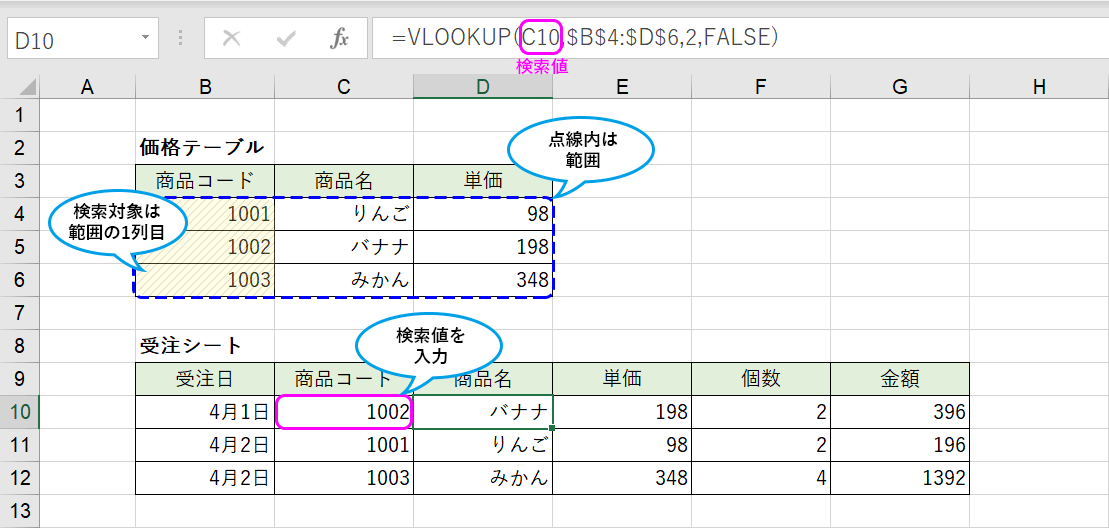This screenshot has width=1109, height=528.
Task: Click the 金額 cell showing 1392
Action: pos(899,478)
